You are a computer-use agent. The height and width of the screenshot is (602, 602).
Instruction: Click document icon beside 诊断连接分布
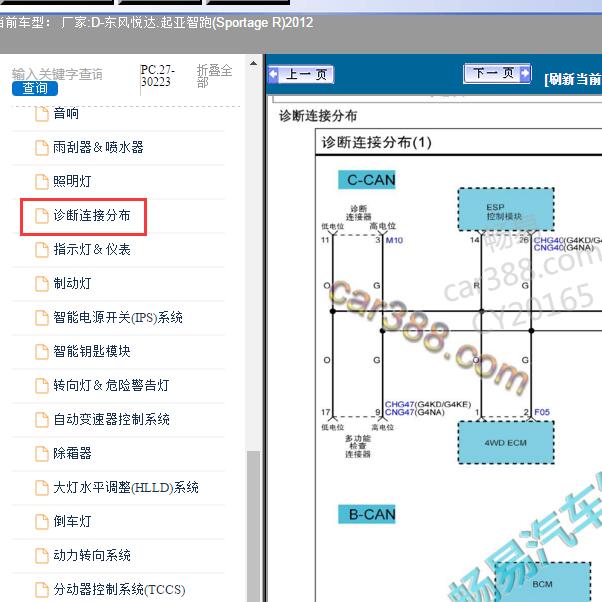pos(41,216)
